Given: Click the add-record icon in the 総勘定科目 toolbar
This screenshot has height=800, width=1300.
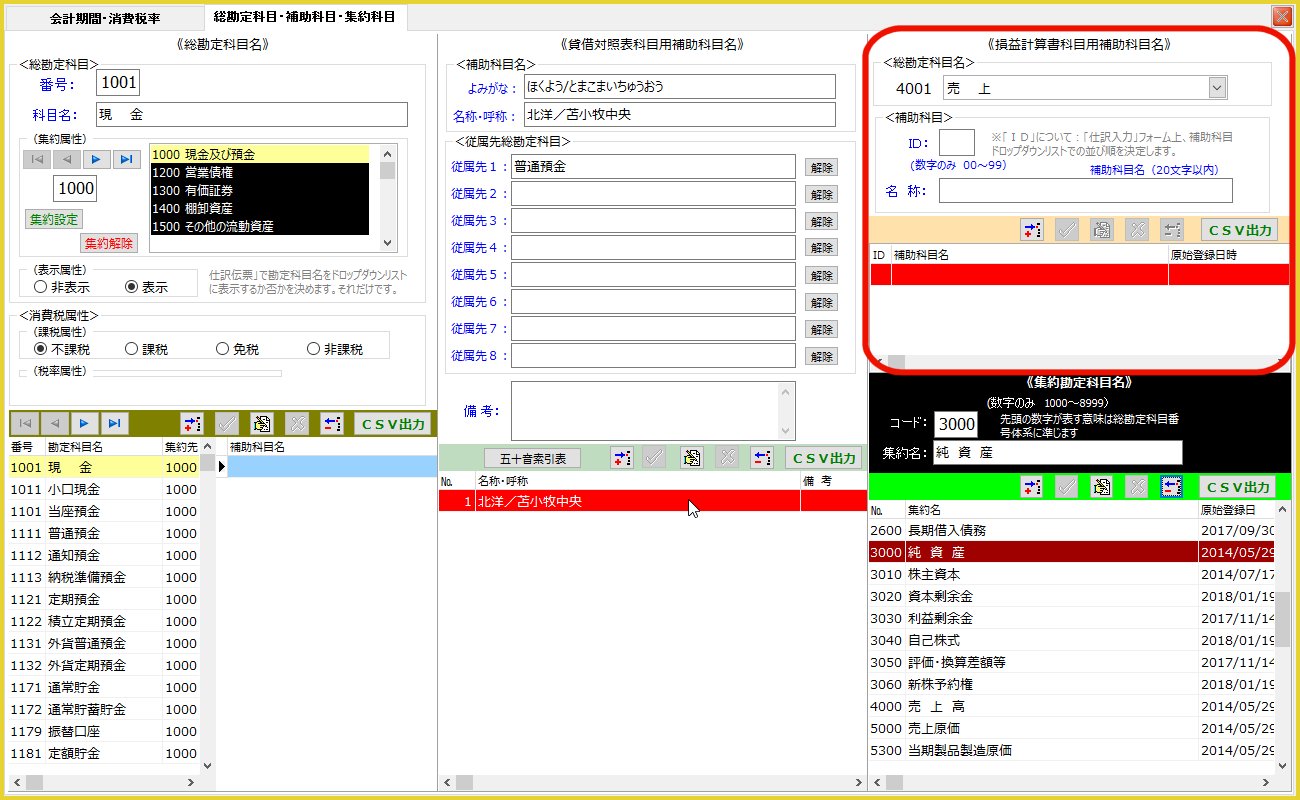Looking at the screenshot, I should 191,423.
